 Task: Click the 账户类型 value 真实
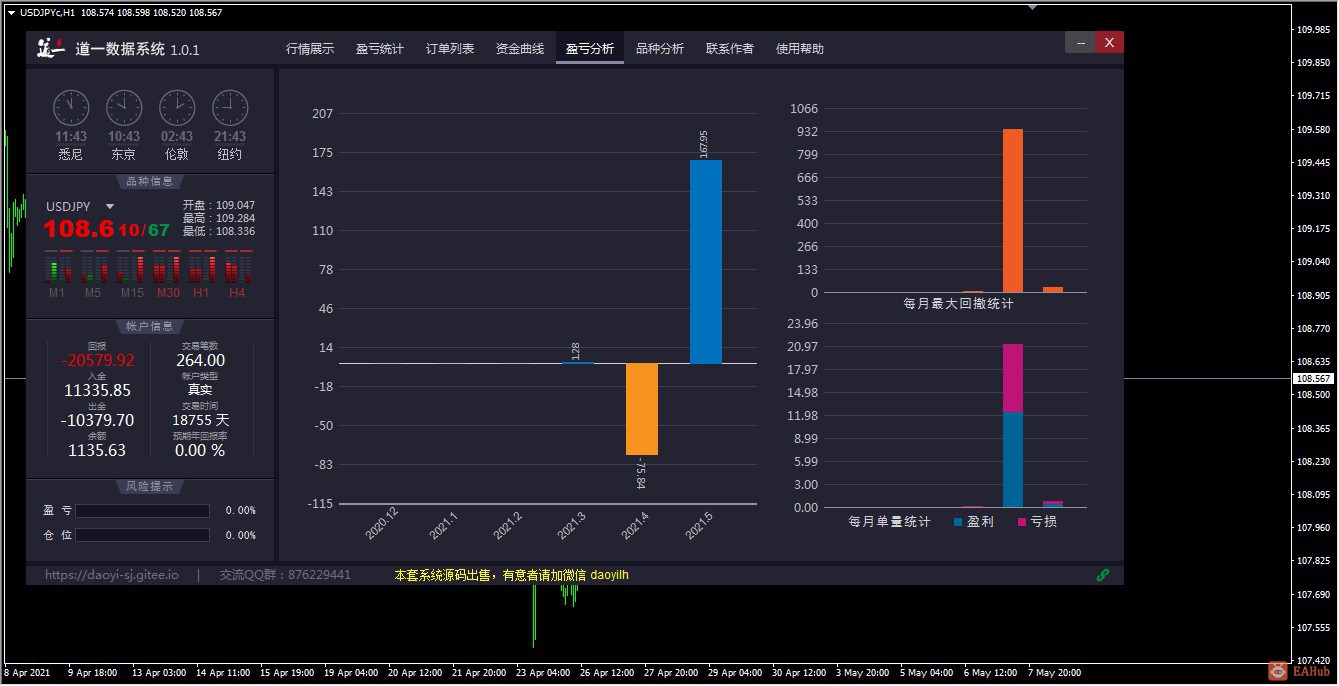200,390
